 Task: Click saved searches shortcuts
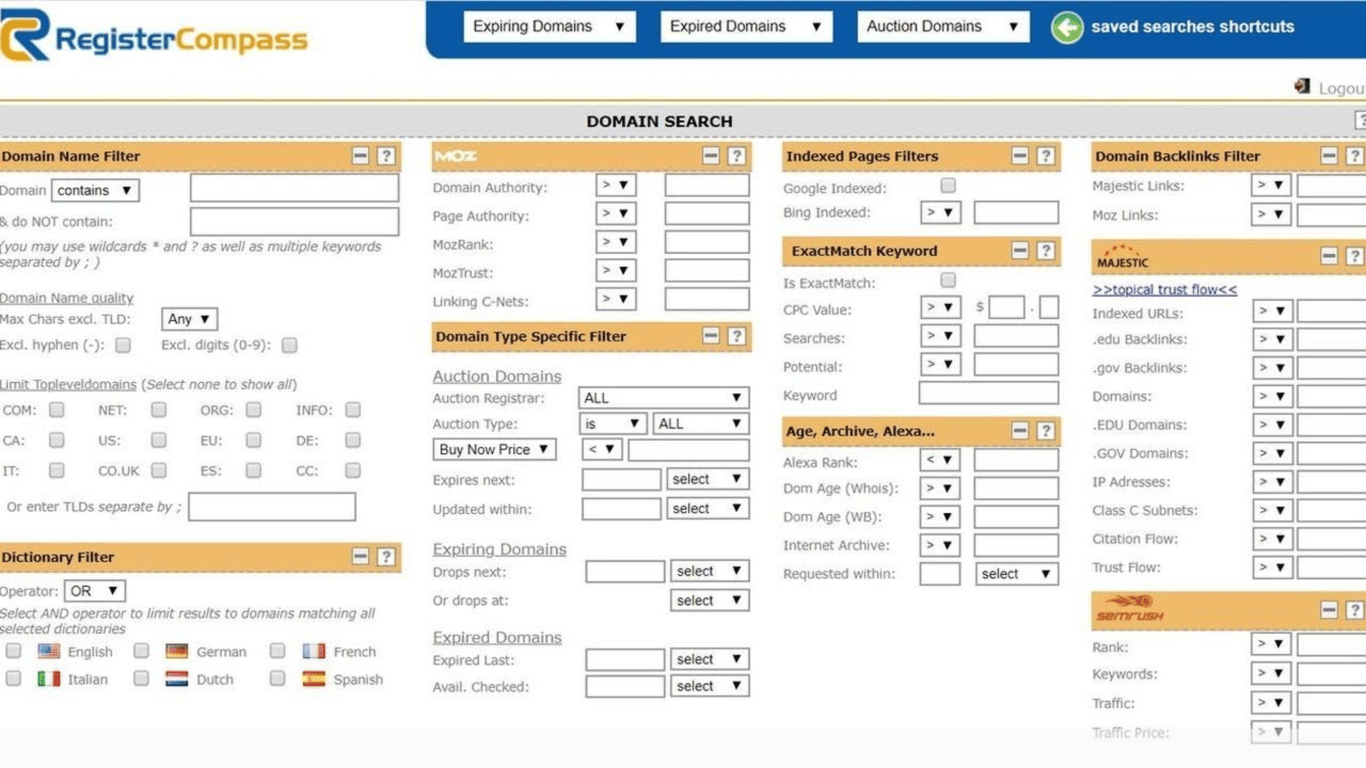[1192, 27]
